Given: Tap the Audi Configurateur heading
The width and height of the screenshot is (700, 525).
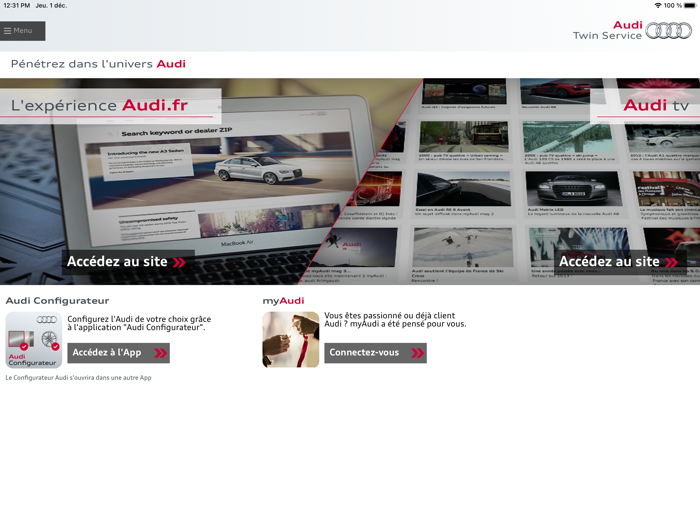Looking at the screenshot, I should 58,301.
